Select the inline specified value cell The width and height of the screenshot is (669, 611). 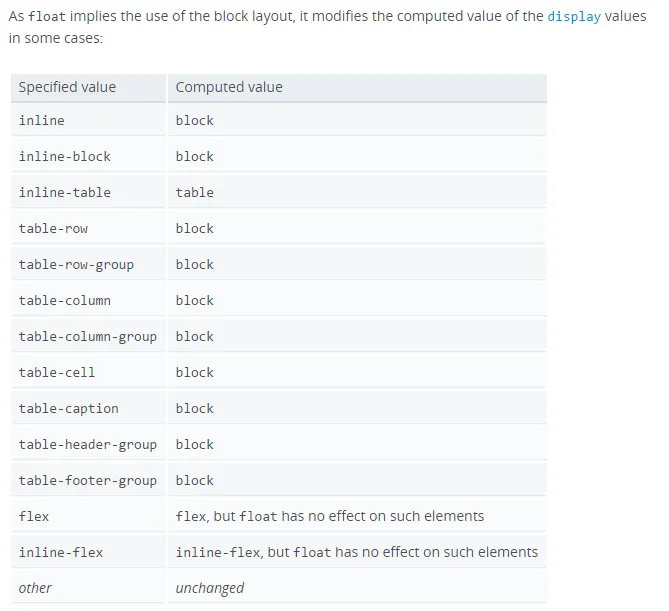coord(88,120)
